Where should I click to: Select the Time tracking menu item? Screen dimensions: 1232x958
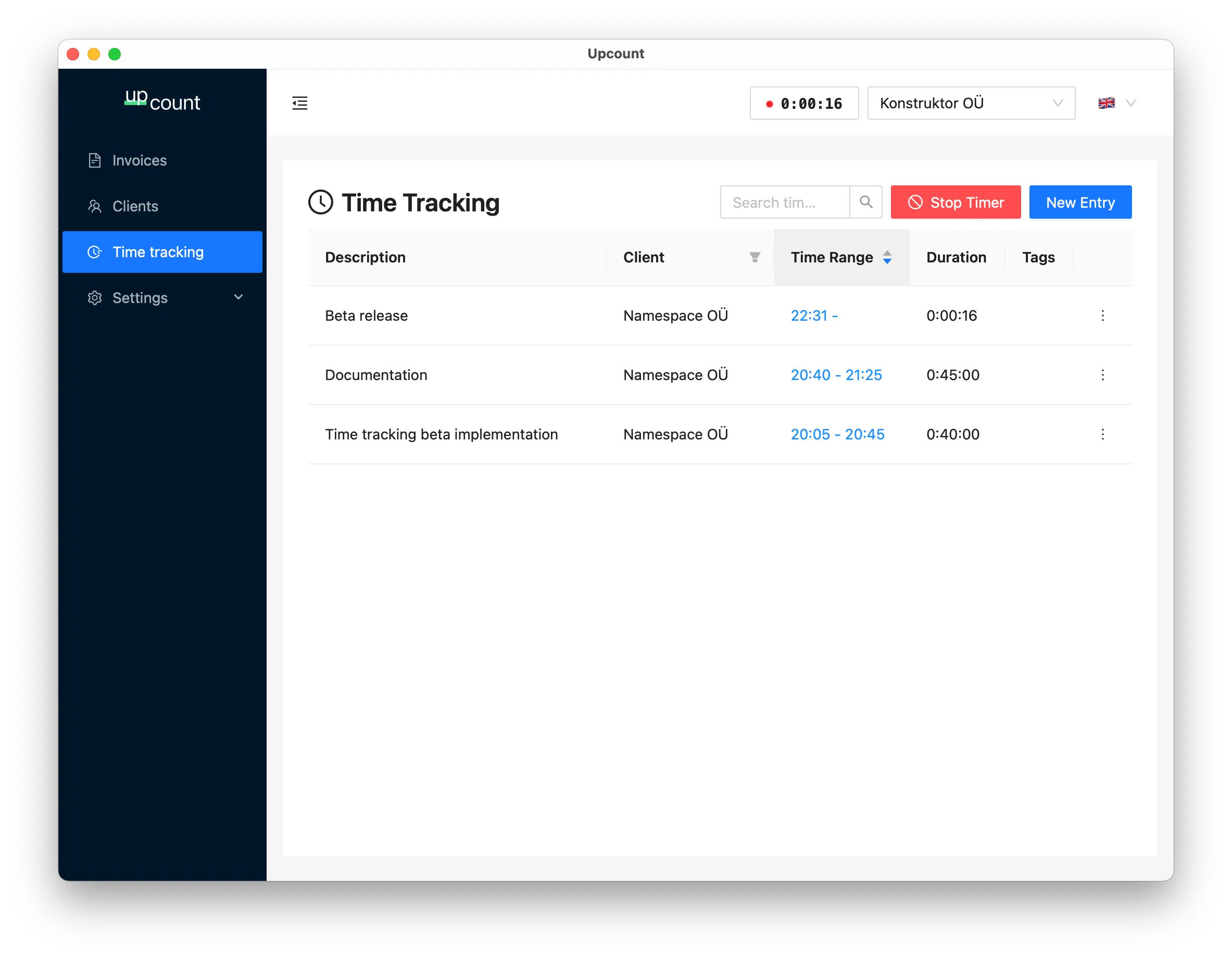pyautogui.click(x=157, y=252)
